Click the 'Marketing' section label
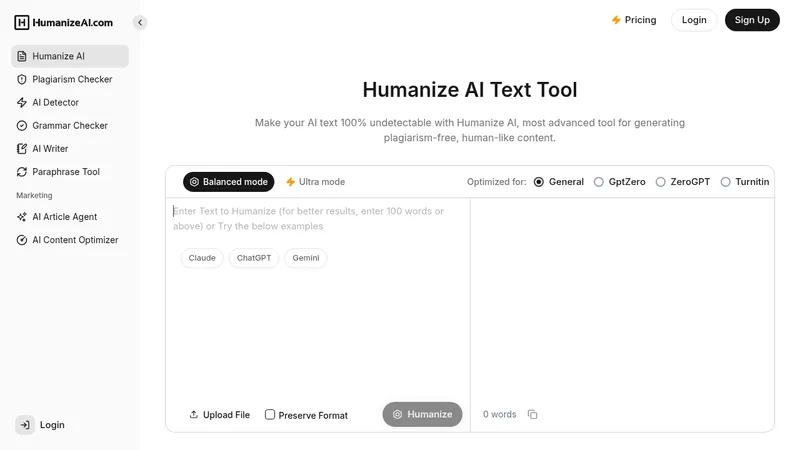 click(x=34, y=195)
